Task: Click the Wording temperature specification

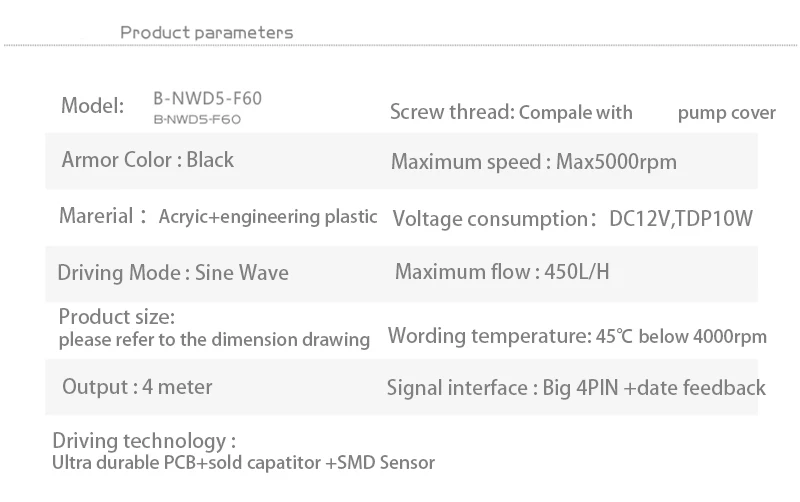Action: [x=577, y=336]
